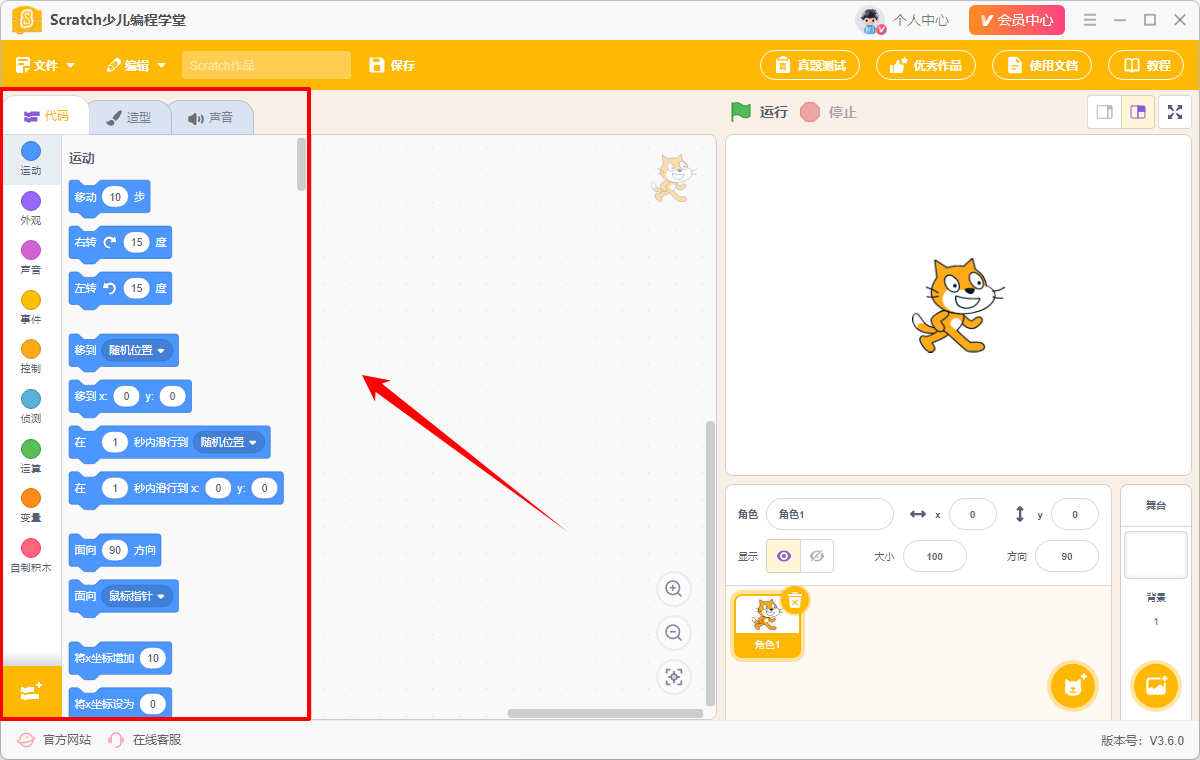Select the 角色1 sprite thumbnail
This screenshot has width=1200, height=760.
pyautogui.click(x=767, y=626)
